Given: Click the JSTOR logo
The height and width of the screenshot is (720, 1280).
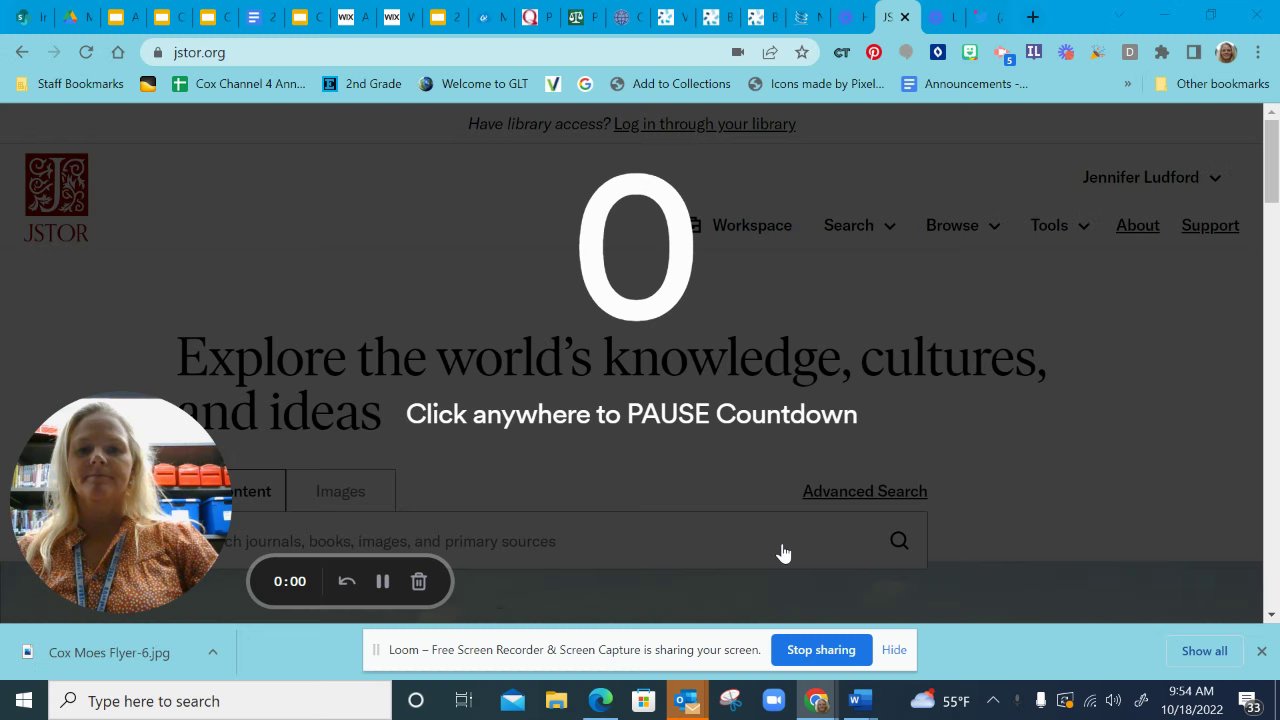Looking at the screenshot, I should (56, 197).
